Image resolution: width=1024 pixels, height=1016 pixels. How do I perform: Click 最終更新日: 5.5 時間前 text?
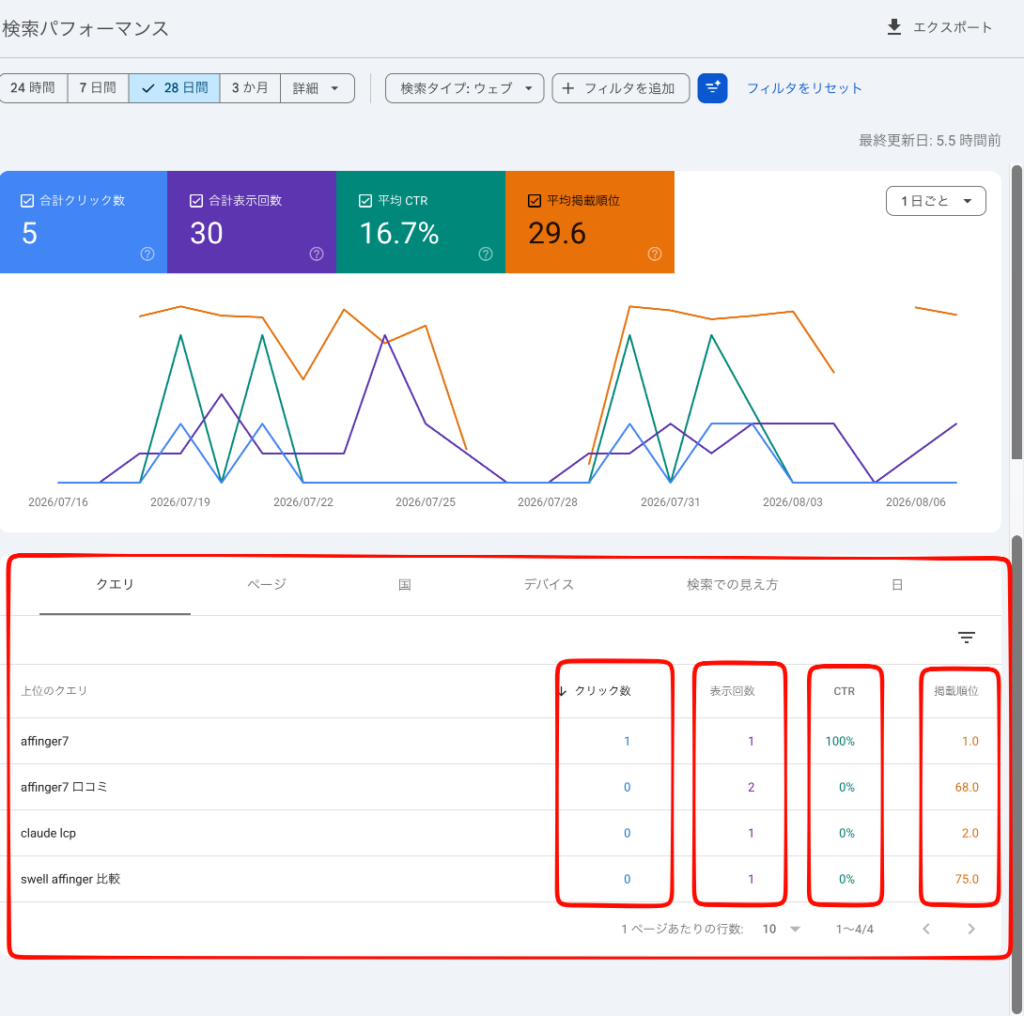click(929, 140)
